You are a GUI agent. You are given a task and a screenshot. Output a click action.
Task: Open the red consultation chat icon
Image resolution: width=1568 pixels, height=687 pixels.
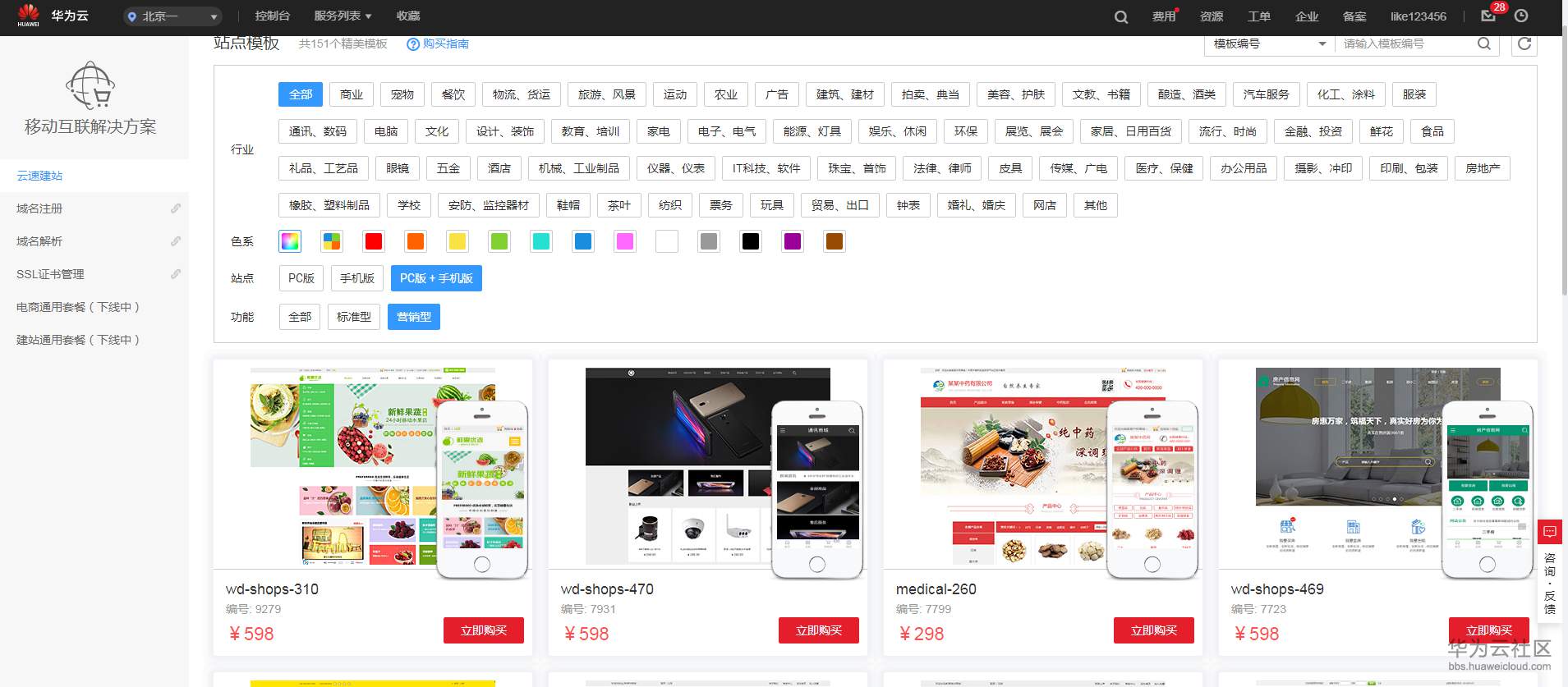[x=1550, y=532]
